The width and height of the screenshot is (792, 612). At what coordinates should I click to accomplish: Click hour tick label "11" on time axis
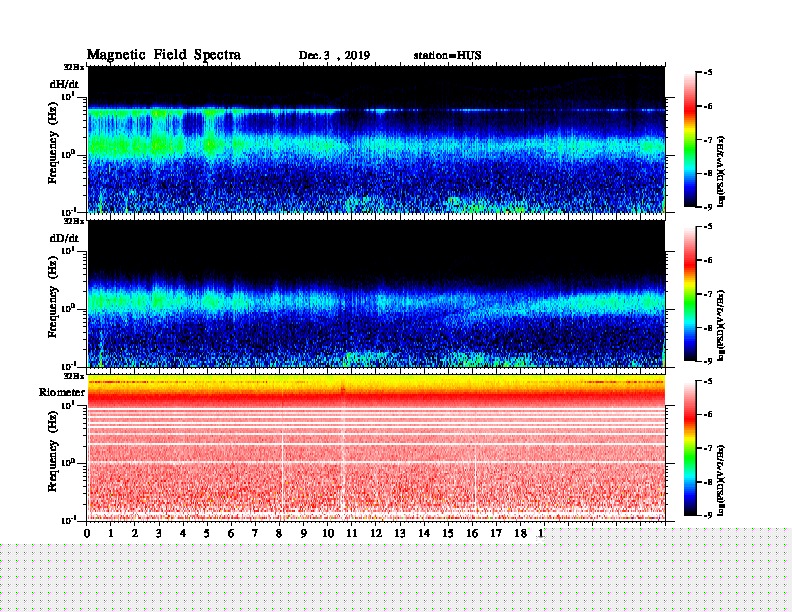pyautogui.click(x=352, y=533)
